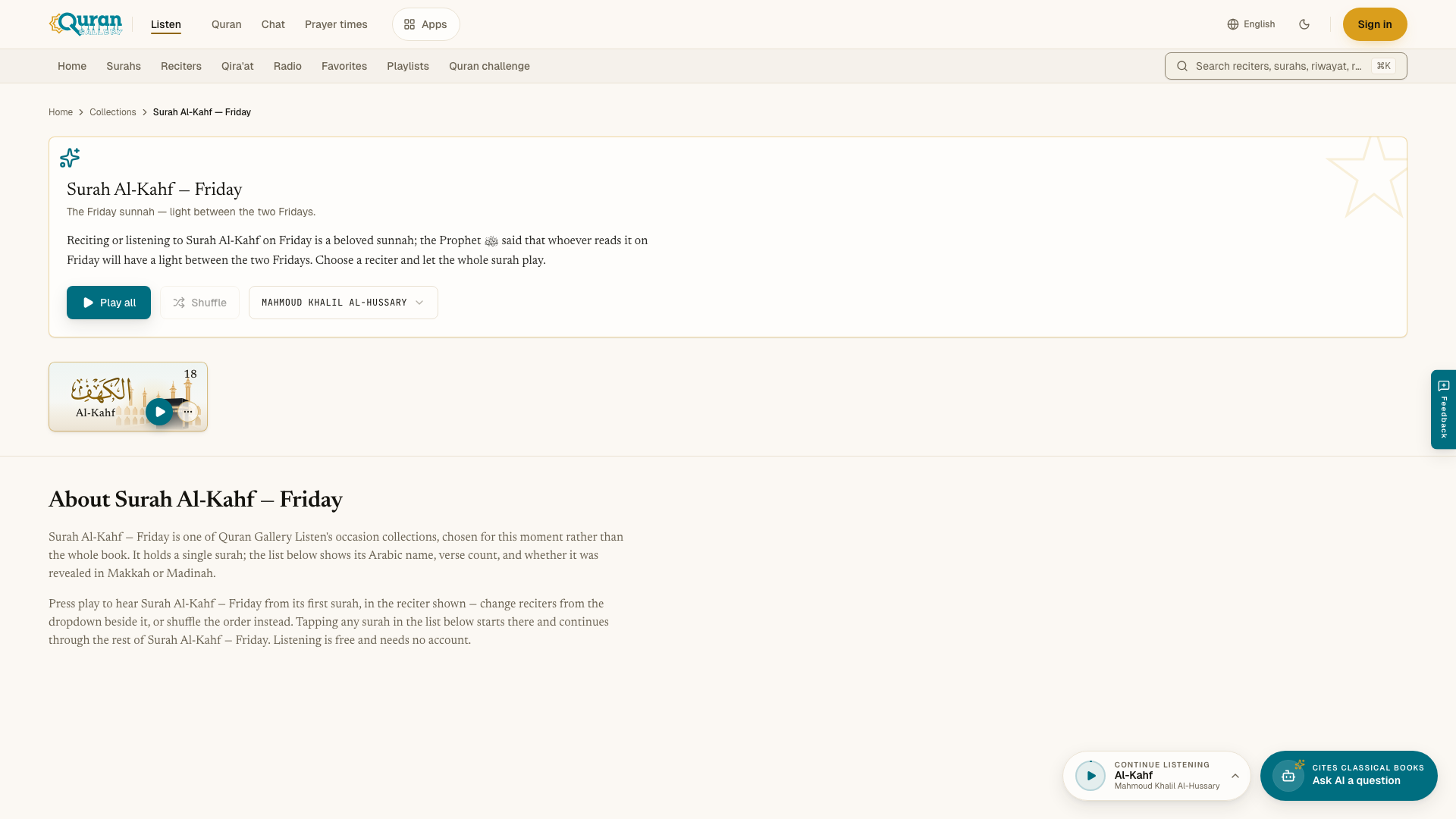Expand the Continue Listening mini player
The width and height of the screenshot is (1456, 819).
click(x=1235, y=776)
